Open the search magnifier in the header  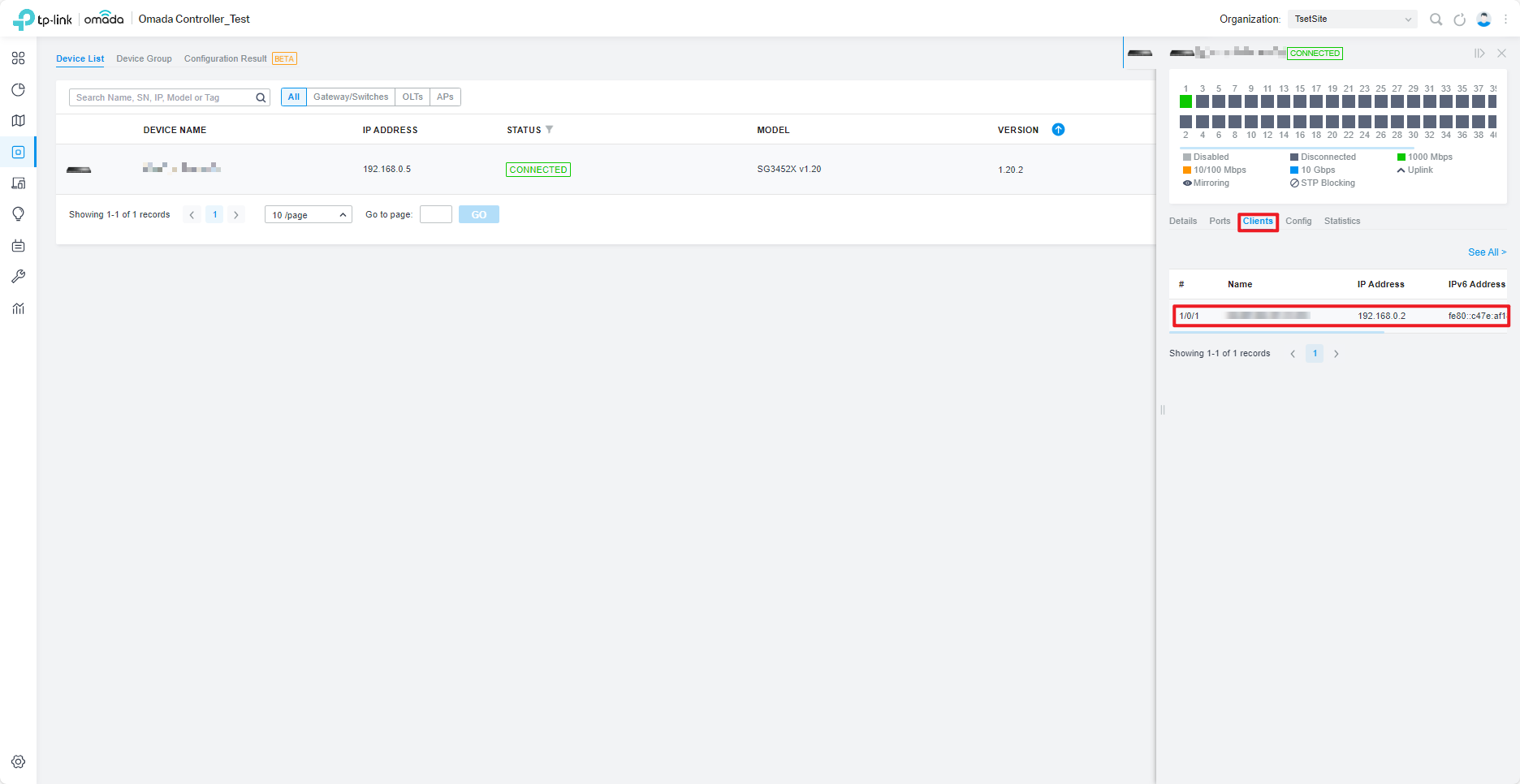[1436, 19]
